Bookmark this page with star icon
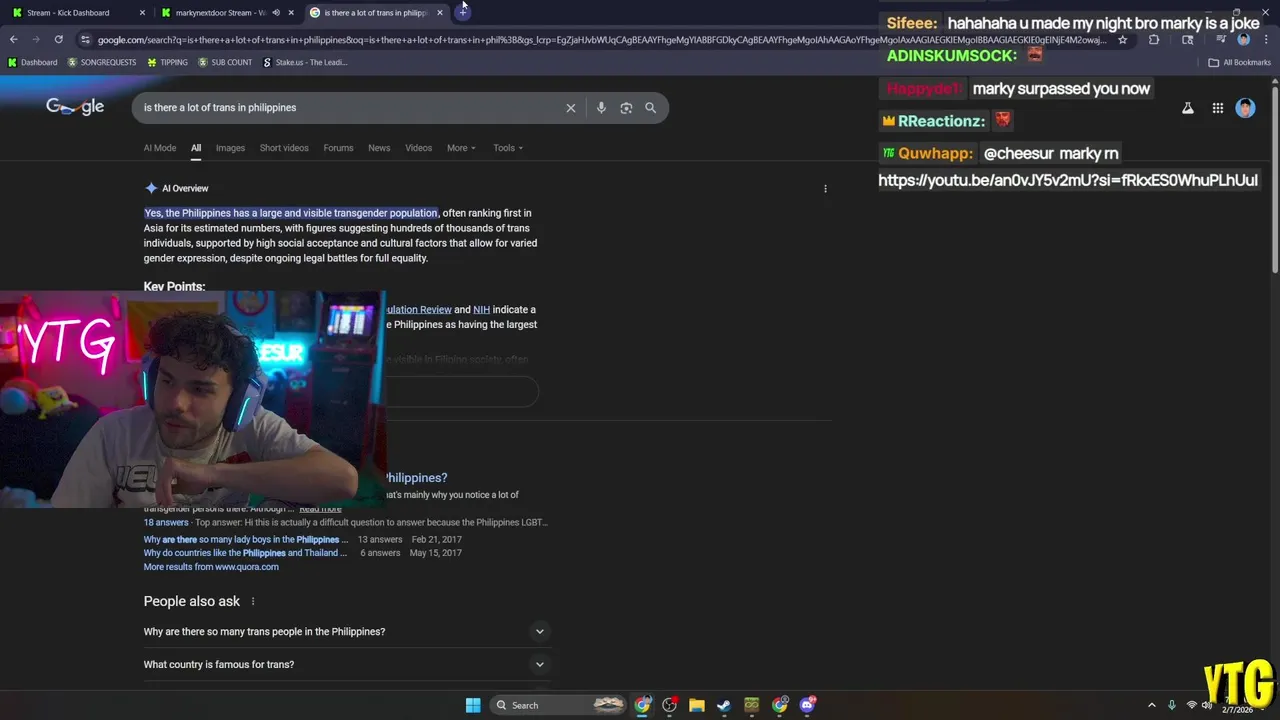This screenshot has width=1280, height=720. 1123,40
